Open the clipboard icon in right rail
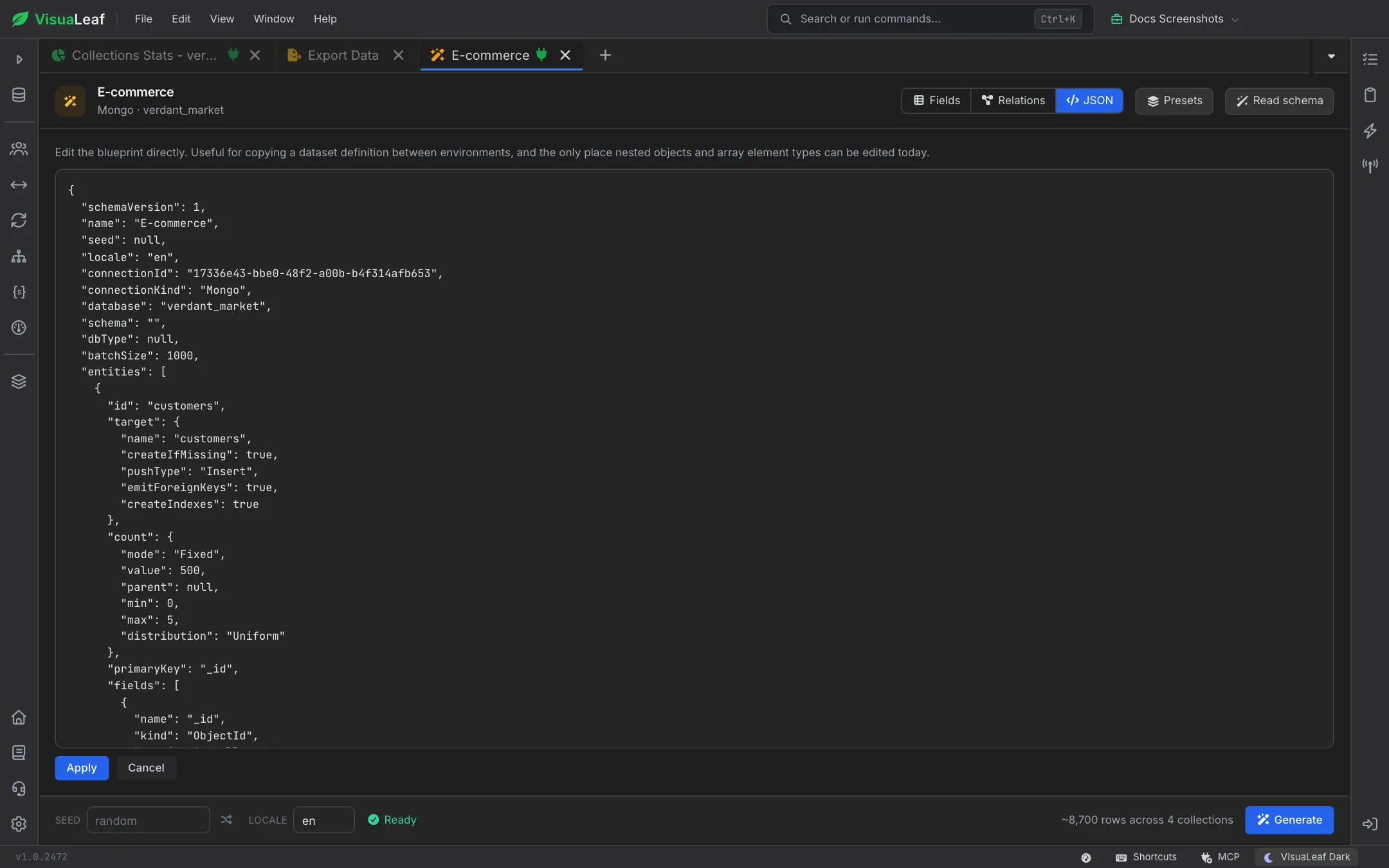Screen dimensions: 1389x868 (1370, 95)
